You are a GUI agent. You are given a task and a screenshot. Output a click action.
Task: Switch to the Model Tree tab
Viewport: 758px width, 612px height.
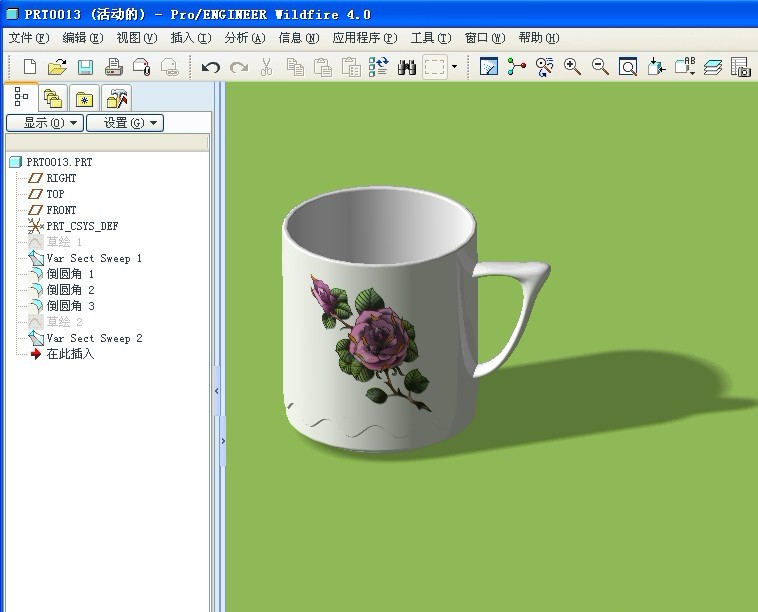click(x=21, y=97)
